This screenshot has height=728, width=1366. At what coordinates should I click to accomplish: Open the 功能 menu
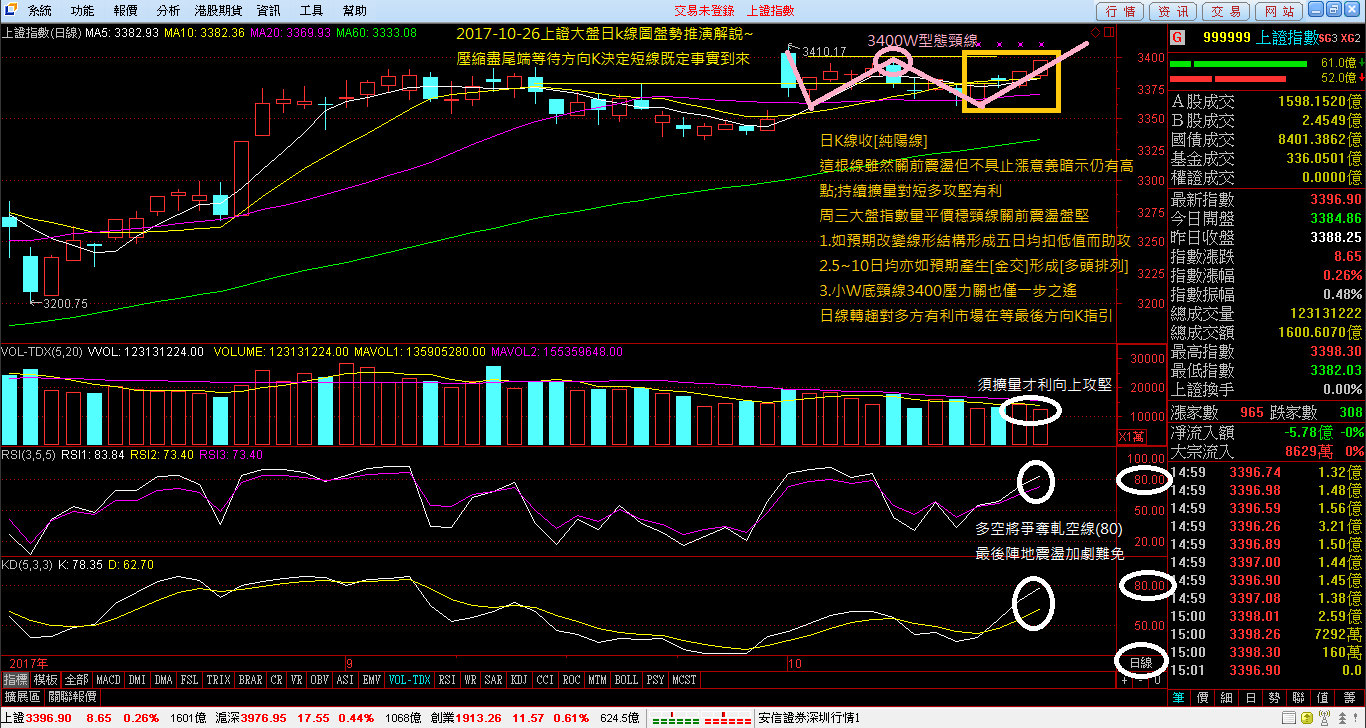[x=83, y=11]
